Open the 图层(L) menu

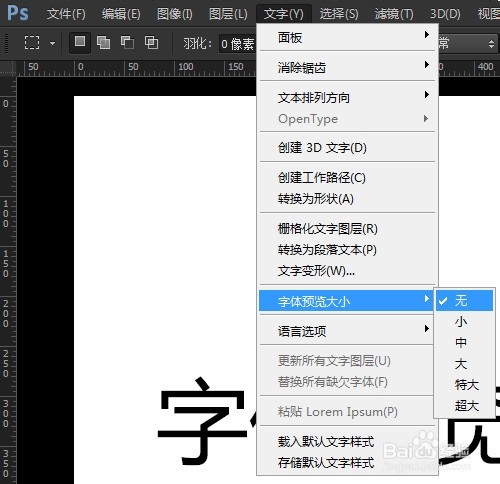click(228, 14)
